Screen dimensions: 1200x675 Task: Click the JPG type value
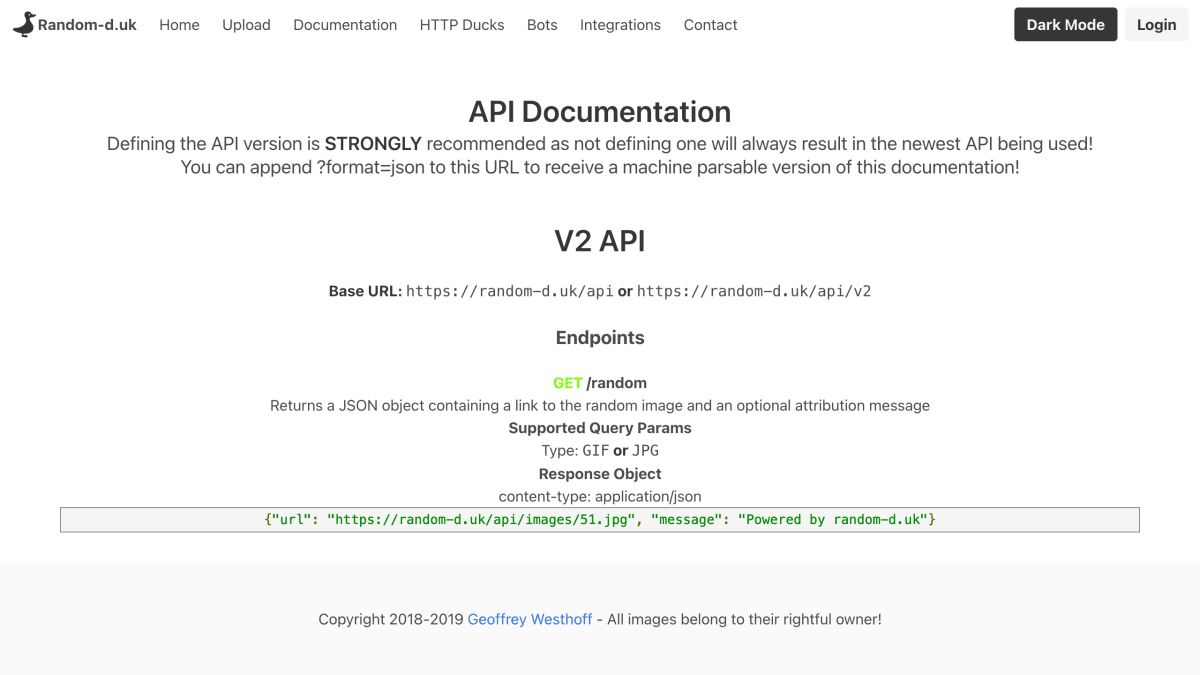[645, 451]
